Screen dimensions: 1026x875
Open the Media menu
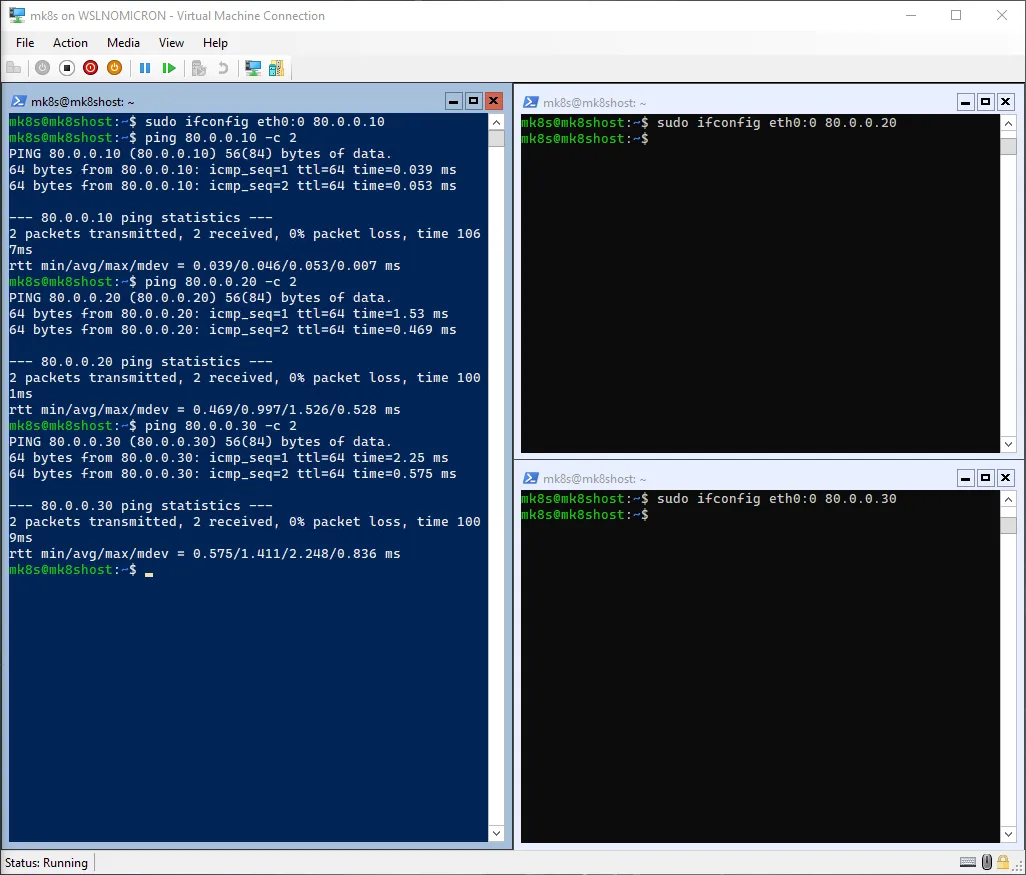tap(123, 43)
